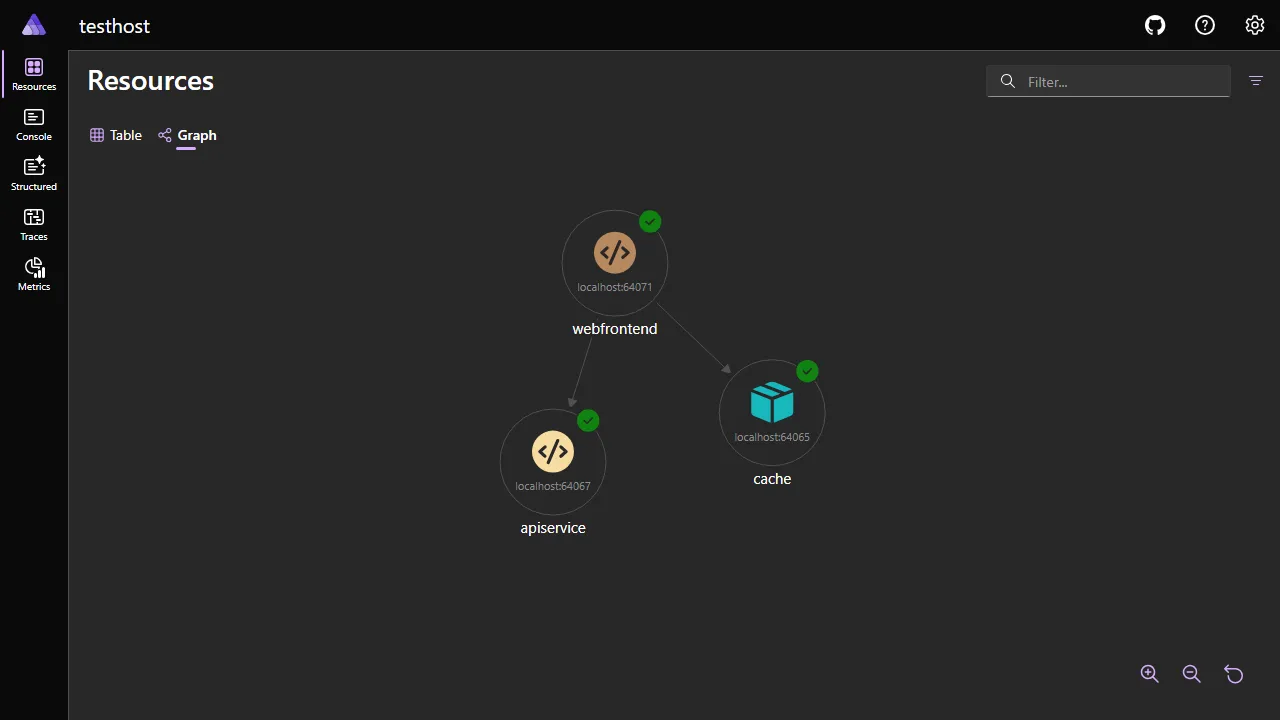This screenshot has width=1280, height=720.
Task: Zoom in on the resource graph
Action: point(1149,674)
